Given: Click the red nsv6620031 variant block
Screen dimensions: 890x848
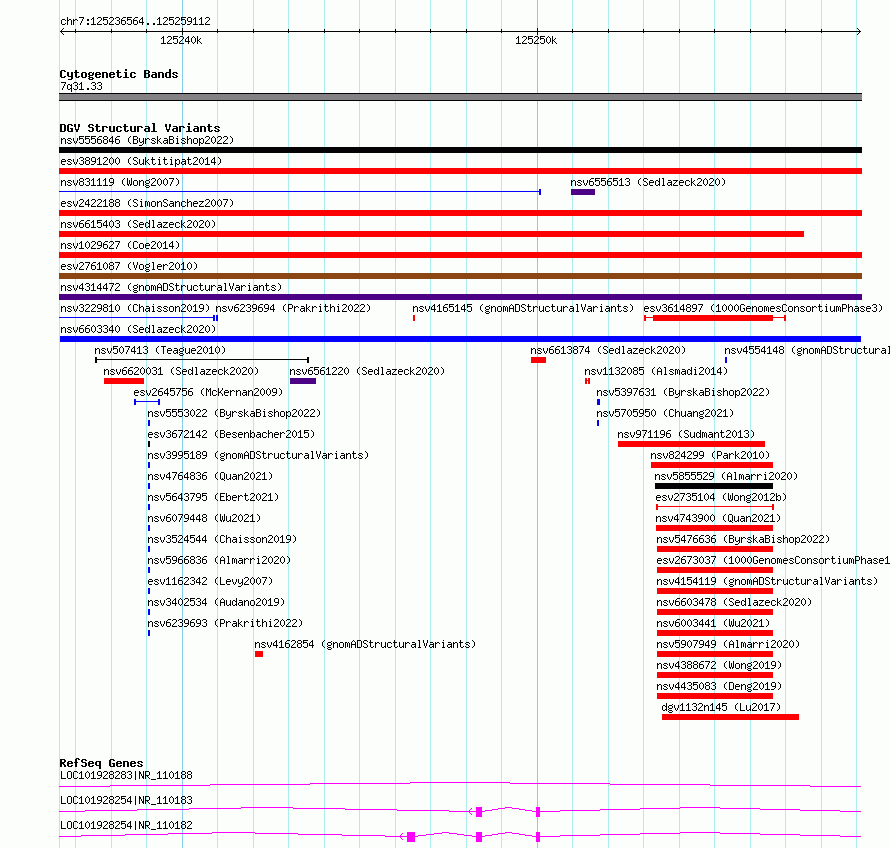Looking at the screenshot, I should coord(124,381).
